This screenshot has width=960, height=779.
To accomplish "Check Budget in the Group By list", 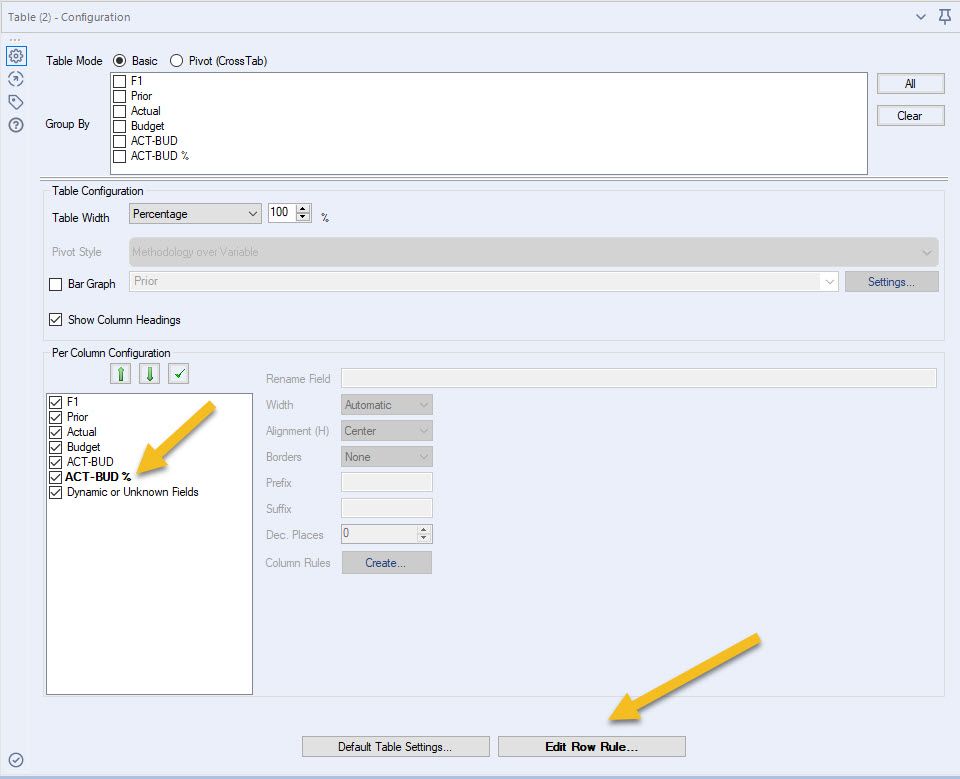I will coord(120,126).
